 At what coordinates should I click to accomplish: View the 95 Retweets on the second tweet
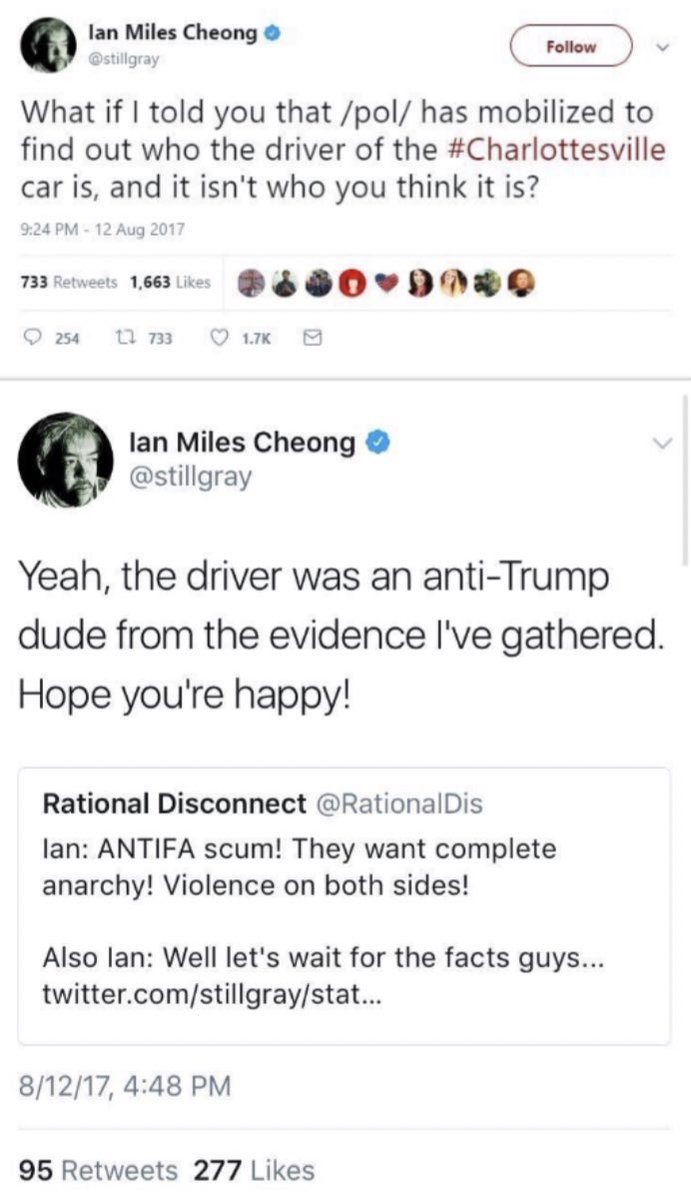pos(99,1170)
